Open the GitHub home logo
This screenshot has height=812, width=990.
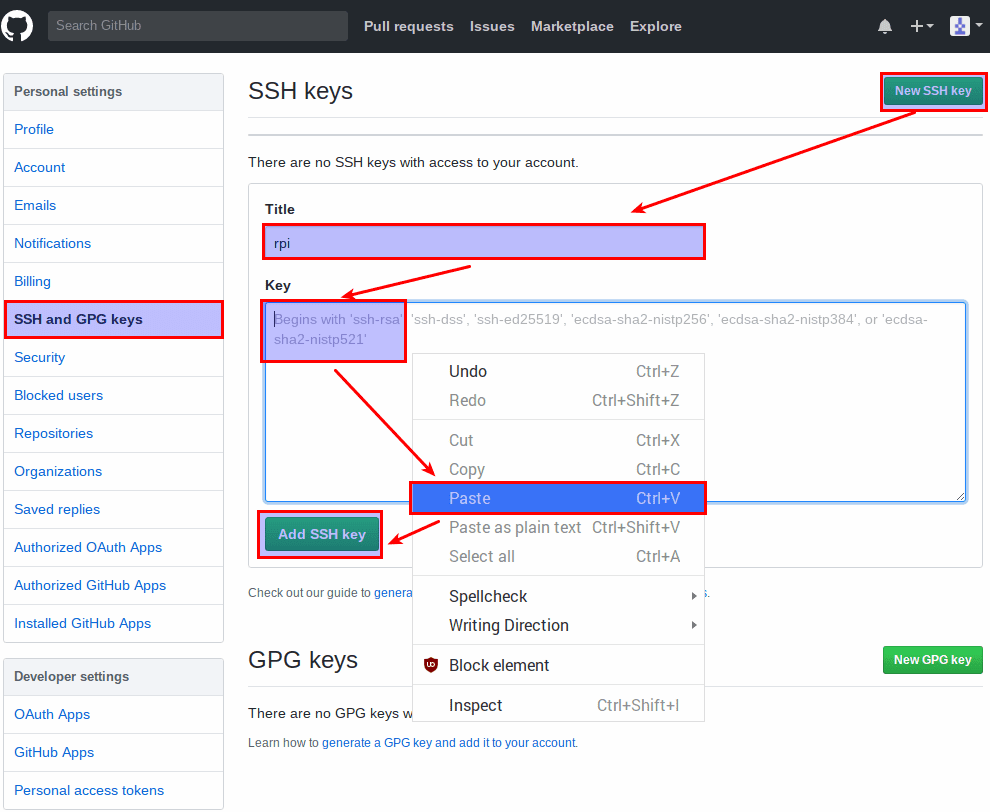coord(16,27)
